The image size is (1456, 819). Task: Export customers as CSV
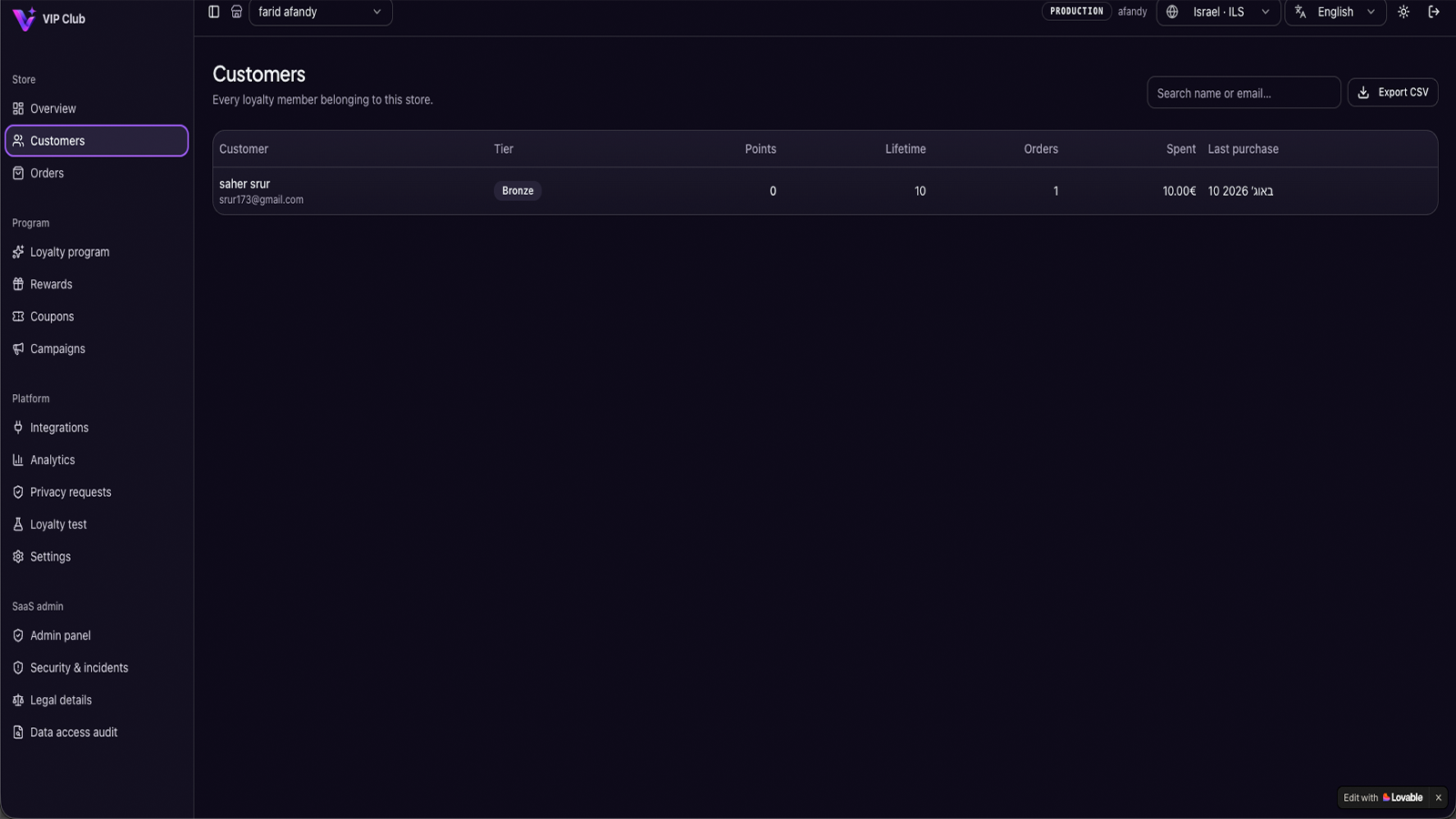pos(1392,93)
